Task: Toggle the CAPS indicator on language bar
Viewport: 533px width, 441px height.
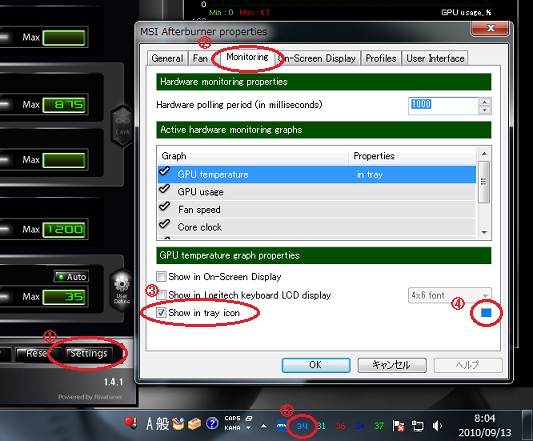Action: (x=233, y=418)
